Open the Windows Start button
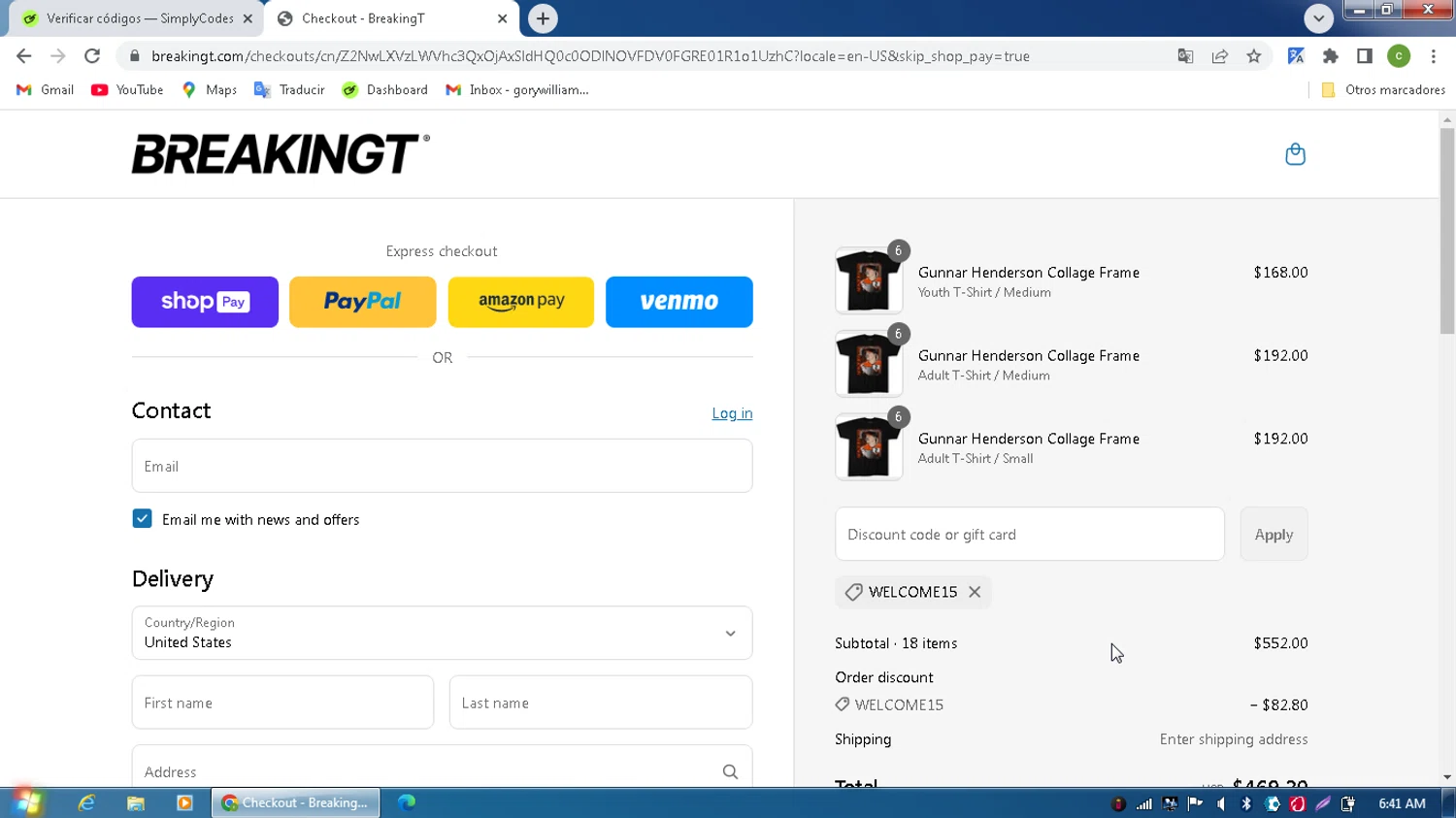1456x818 pixels. [27, 802]
